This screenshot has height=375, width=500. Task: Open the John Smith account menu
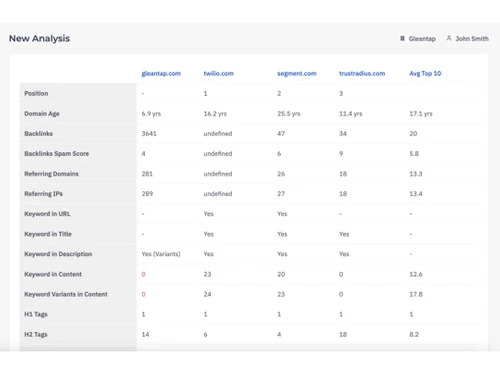tap(472, 39)
